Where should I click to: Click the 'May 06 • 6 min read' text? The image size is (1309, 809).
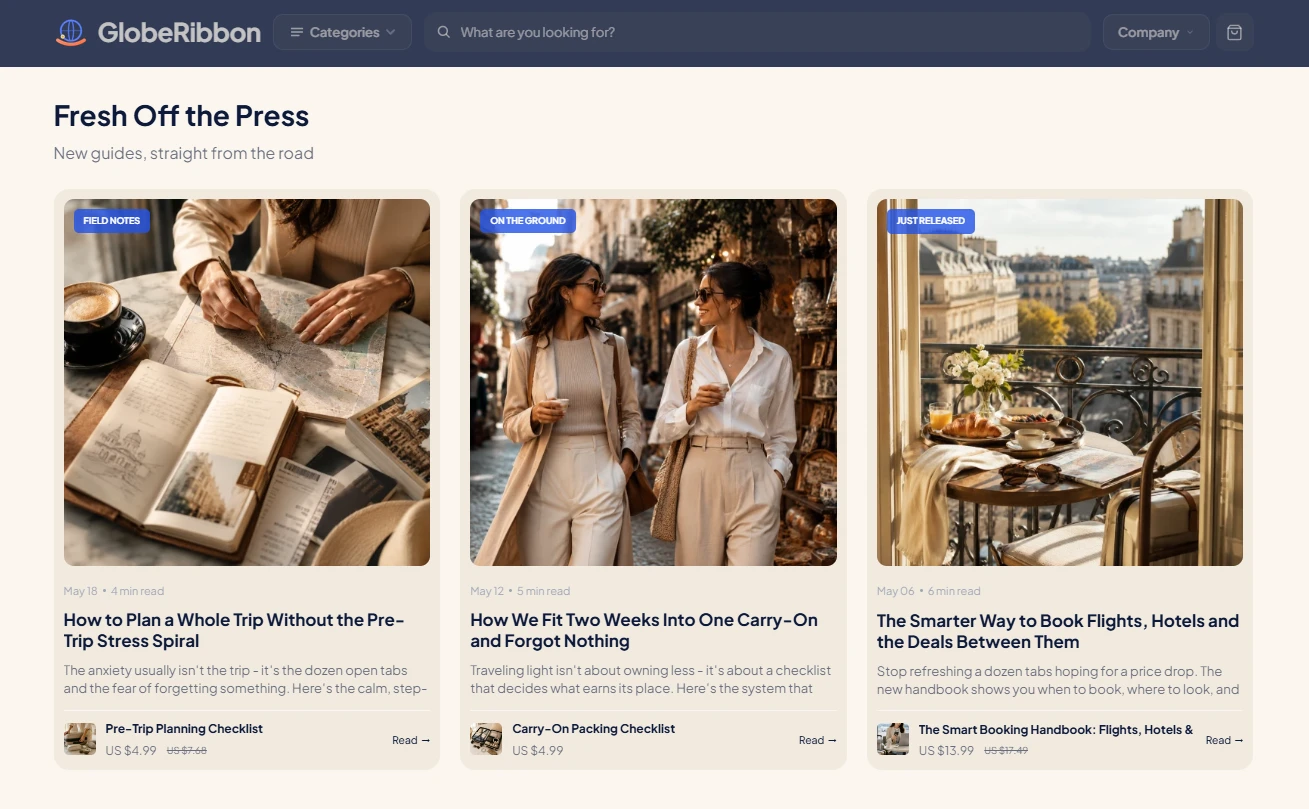929,591
